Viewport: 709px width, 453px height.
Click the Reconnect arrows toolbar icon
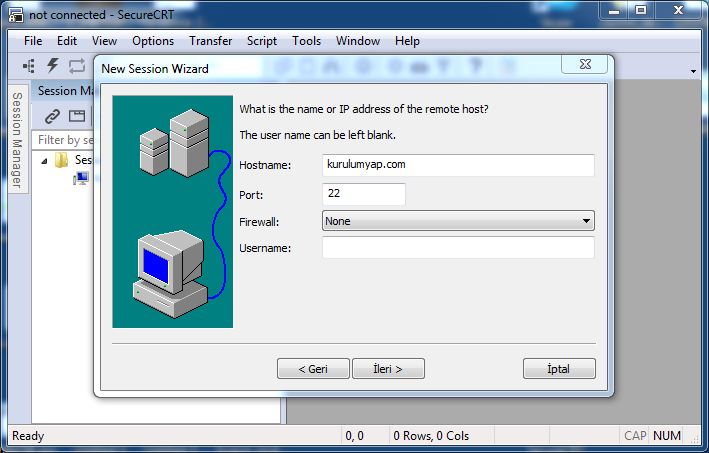click(x=77, y=66)
